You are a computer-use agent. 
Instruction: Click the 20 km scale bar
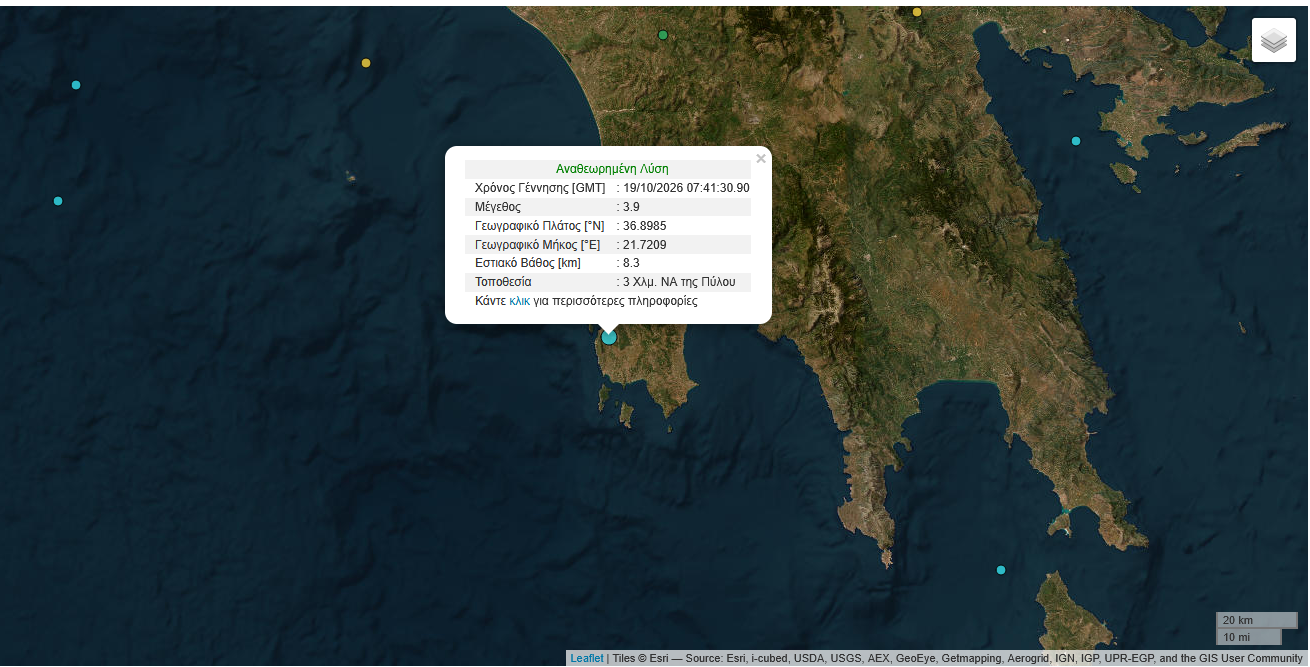pos(1256,620)
